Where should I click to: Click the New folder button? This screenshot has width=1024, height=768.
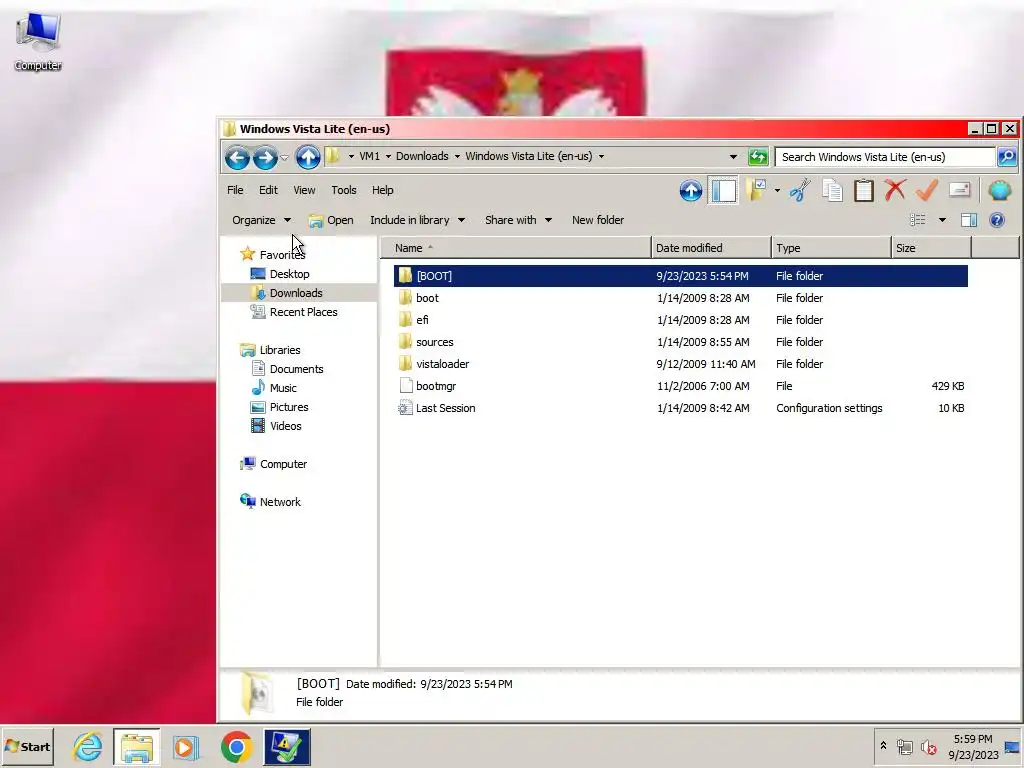point(598,220)
